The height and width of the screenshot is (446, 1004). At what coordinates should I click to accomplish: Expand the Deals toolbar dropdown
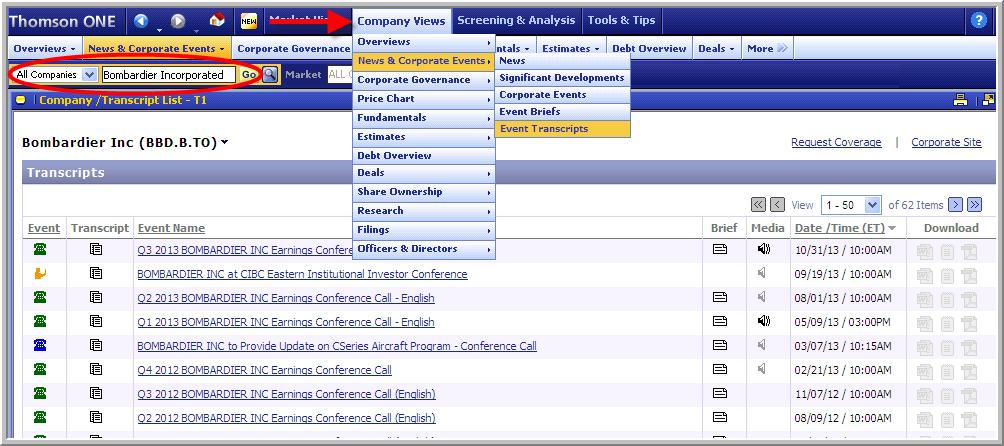tap(716, 49)
